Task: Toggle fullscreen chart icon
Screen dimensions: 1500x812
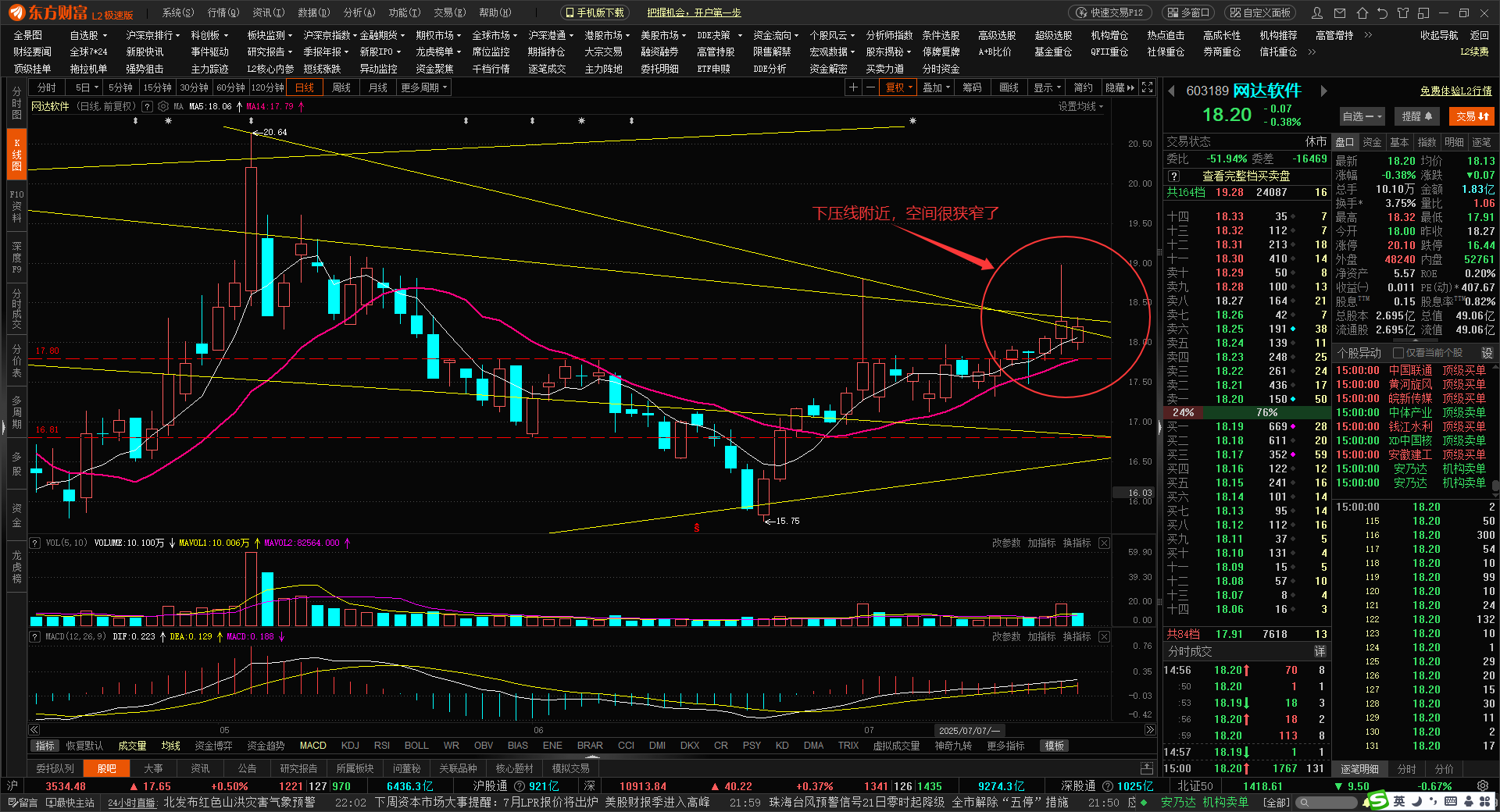Action: (x=1147, y=87)
